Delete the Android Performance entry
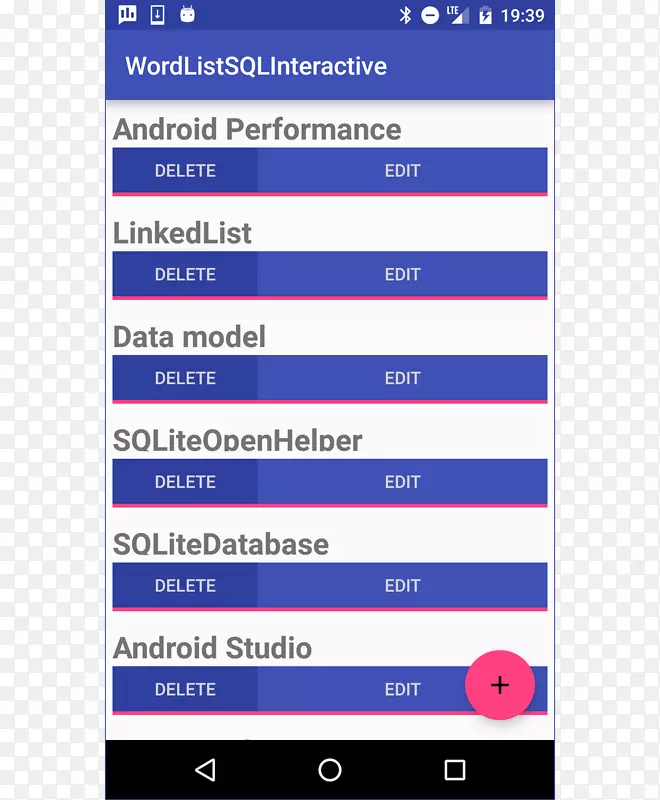 185,171
